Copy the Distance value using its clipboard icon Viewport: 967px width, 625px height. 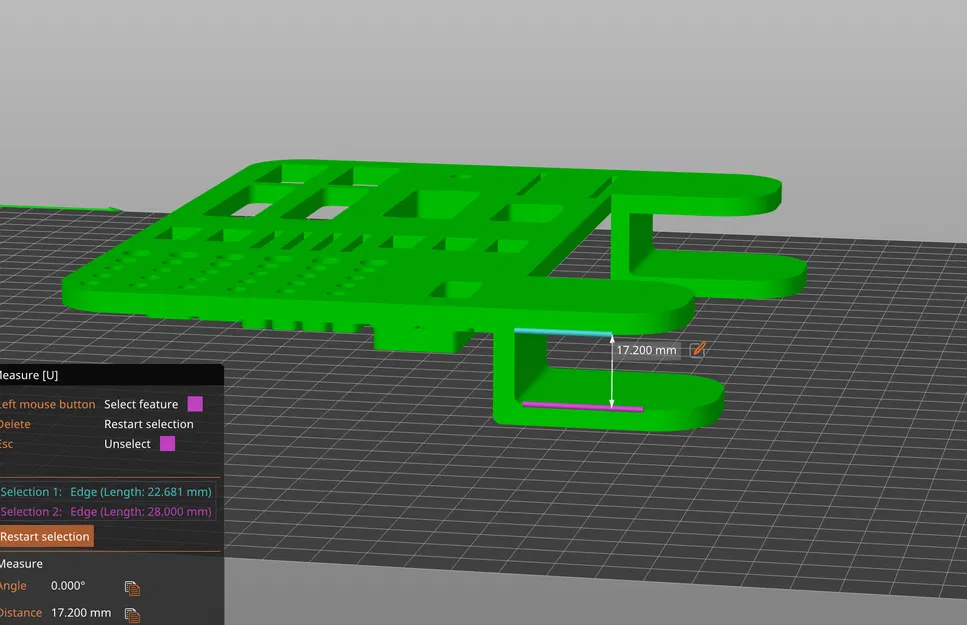click(x=133, y=613)
